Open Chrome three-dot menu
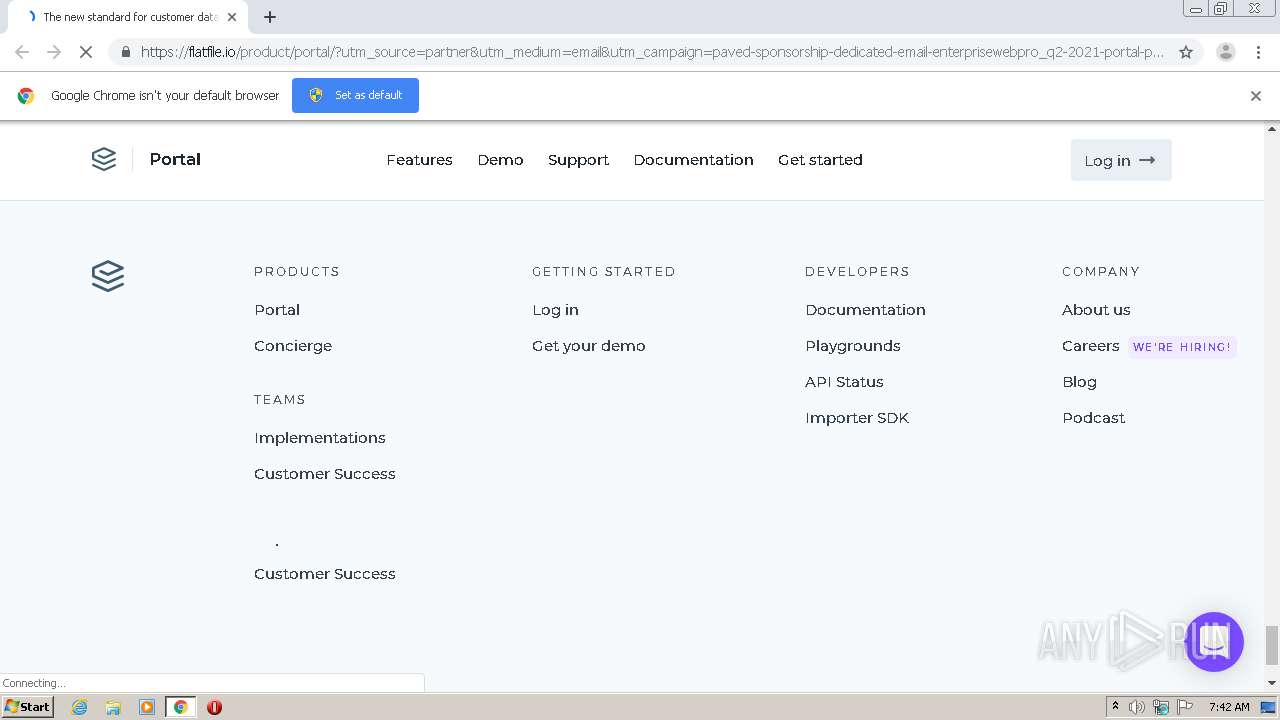Screen dimensions: 1280x720 point(1258,52)
